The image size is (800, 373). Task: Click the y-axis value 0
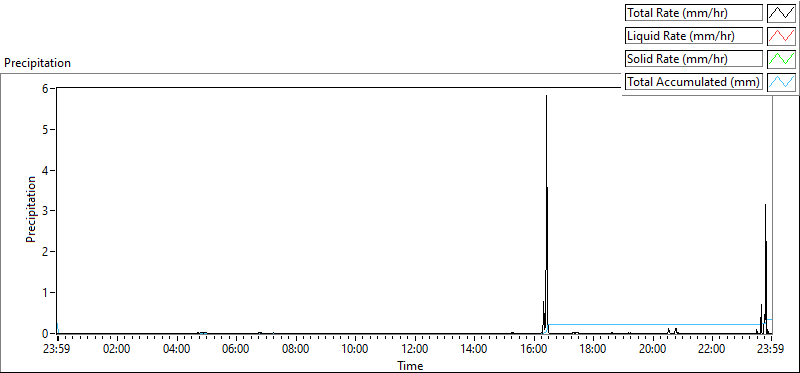(x=45, y=333)
